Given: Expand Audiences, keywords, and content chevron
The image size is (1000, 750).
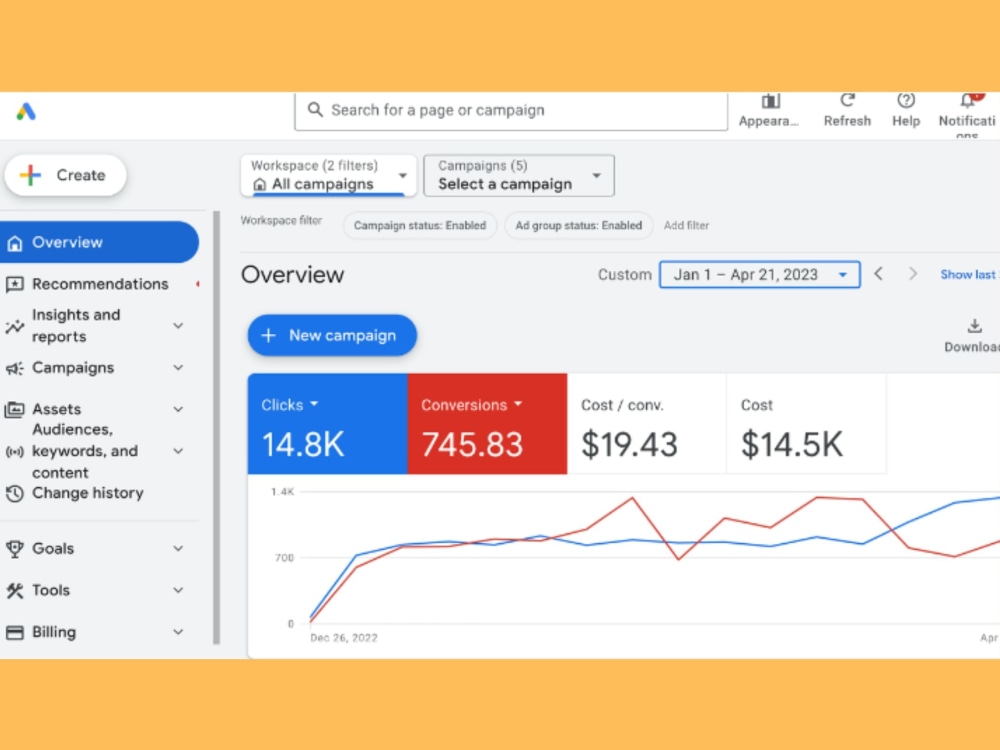Looking at the screenshot, I should click(179, 452).
